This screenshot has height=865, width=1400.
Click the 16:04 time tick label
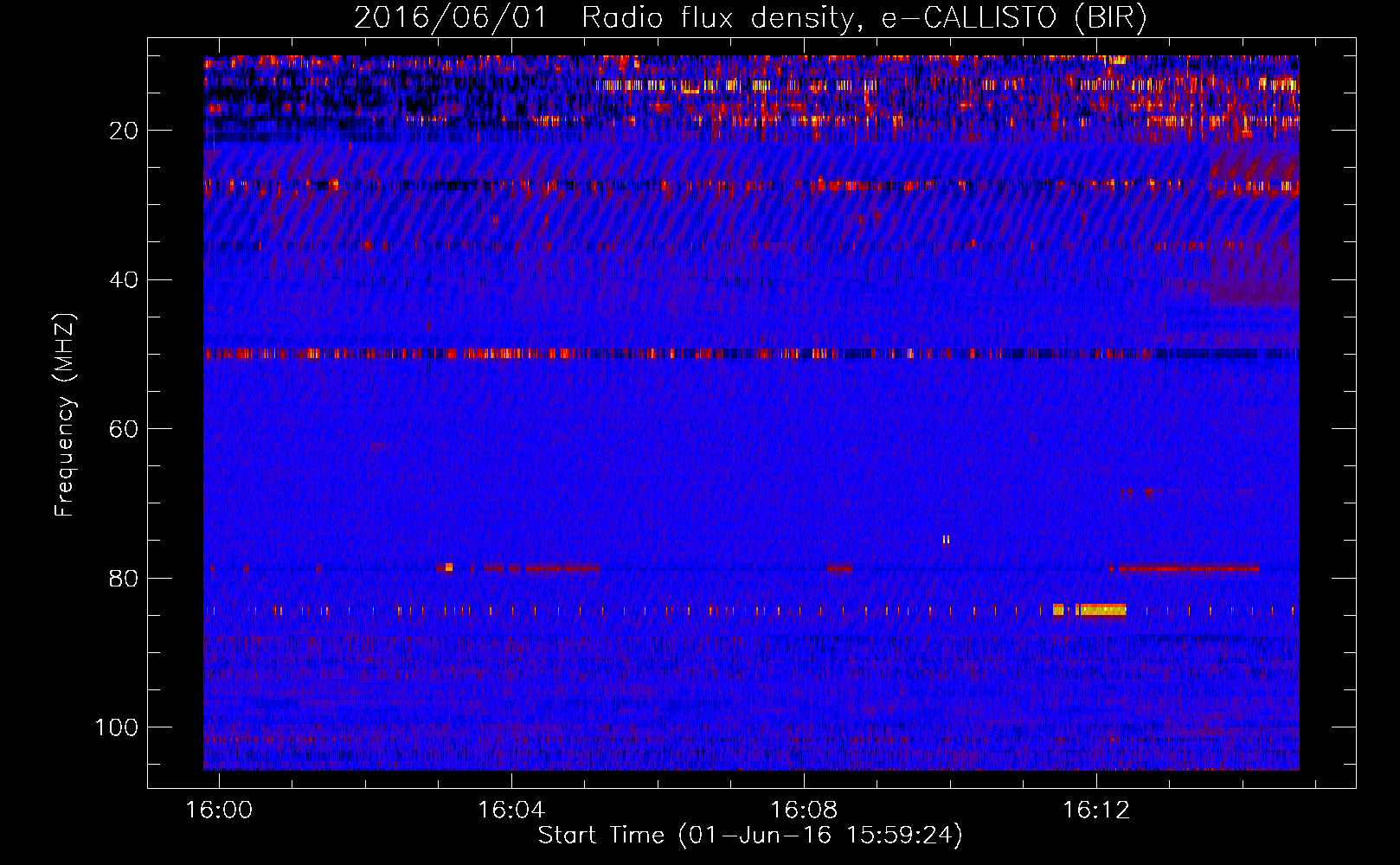pos(512,811)
